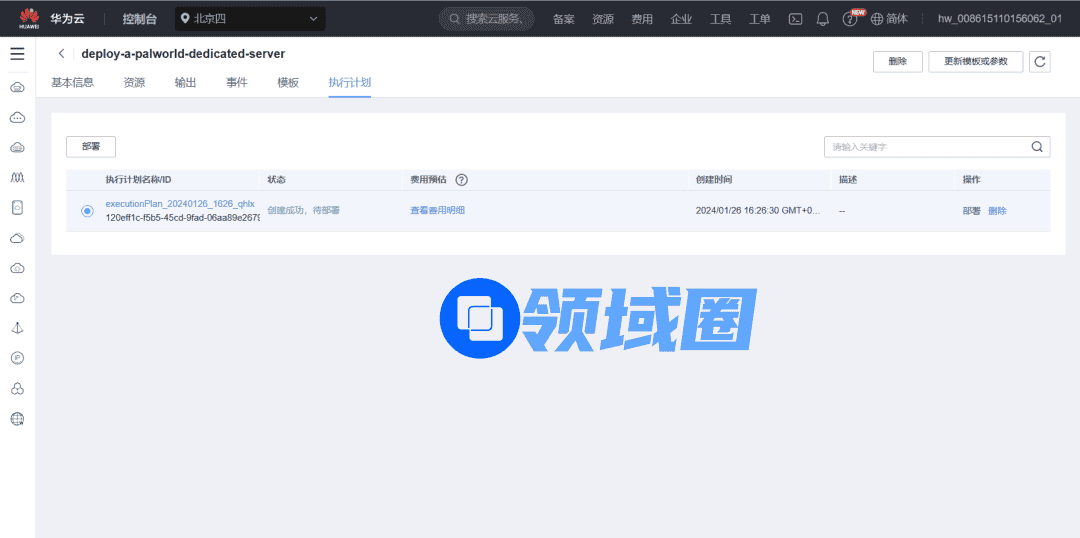Click the search magnifier in keyword box
This screenshot has height=538, width=1080.
pos(1037,147)
